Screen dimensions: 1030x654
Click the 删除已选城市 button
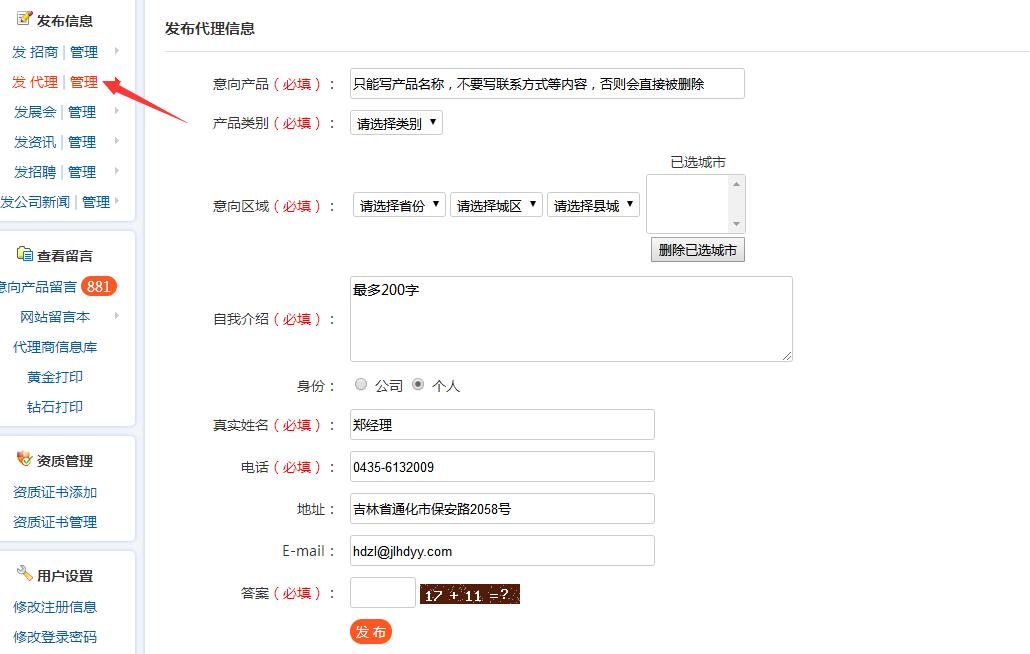click(697, 250)
